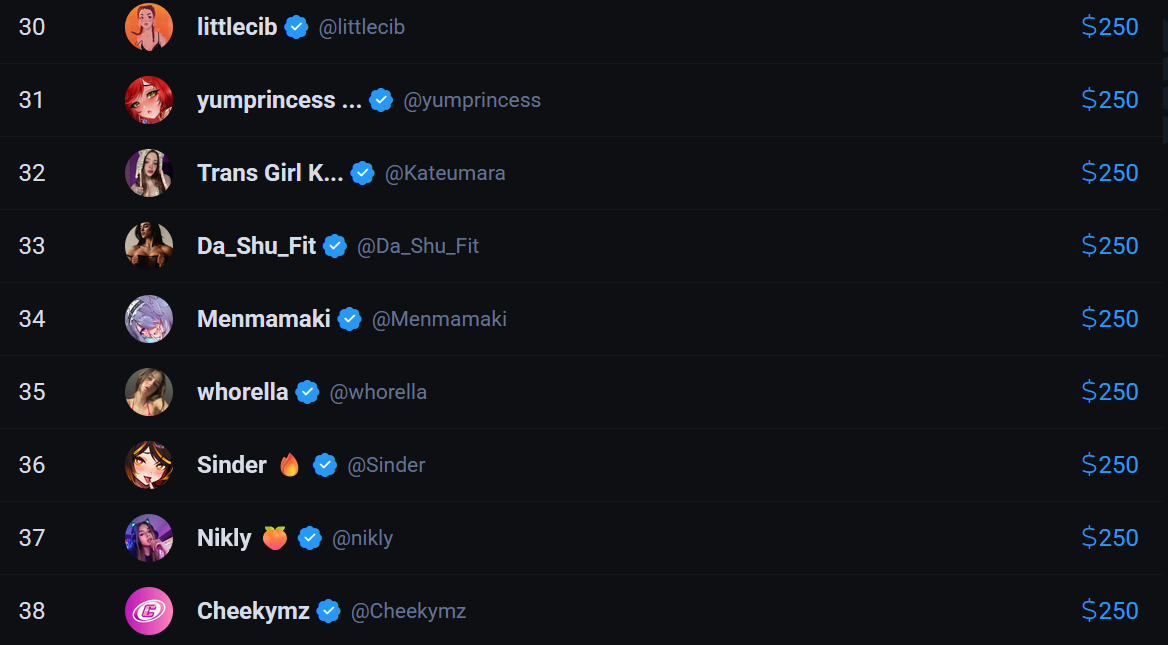
Task: Click the verified badge next to littlecib
Action: pos(296,27)
